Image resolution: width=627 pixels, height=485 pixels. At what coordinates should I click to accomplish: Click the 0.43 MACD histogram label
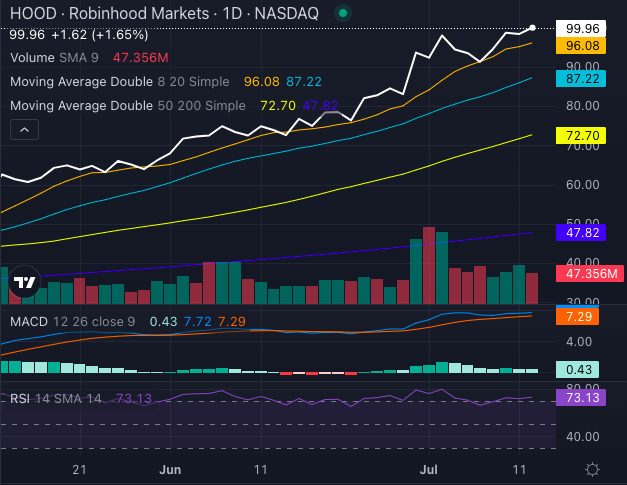(x=577, y=369)
